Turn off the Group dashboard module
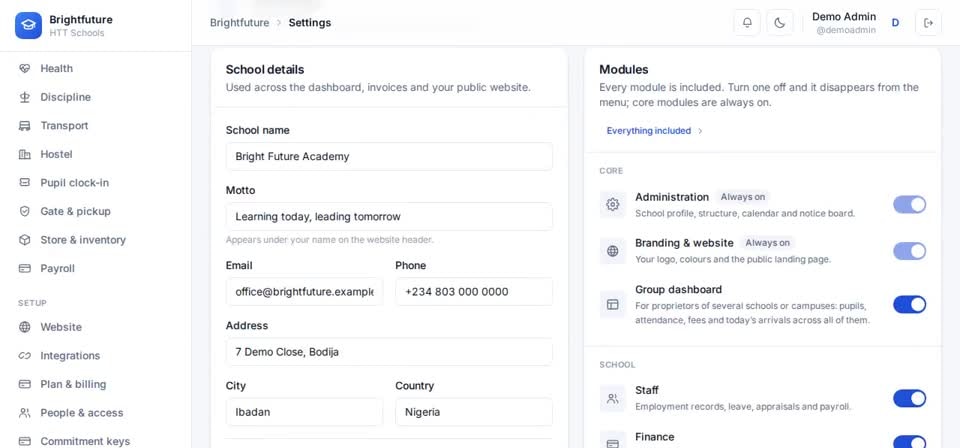Screen dimensions: 960x448 click(x=909, y=304)
